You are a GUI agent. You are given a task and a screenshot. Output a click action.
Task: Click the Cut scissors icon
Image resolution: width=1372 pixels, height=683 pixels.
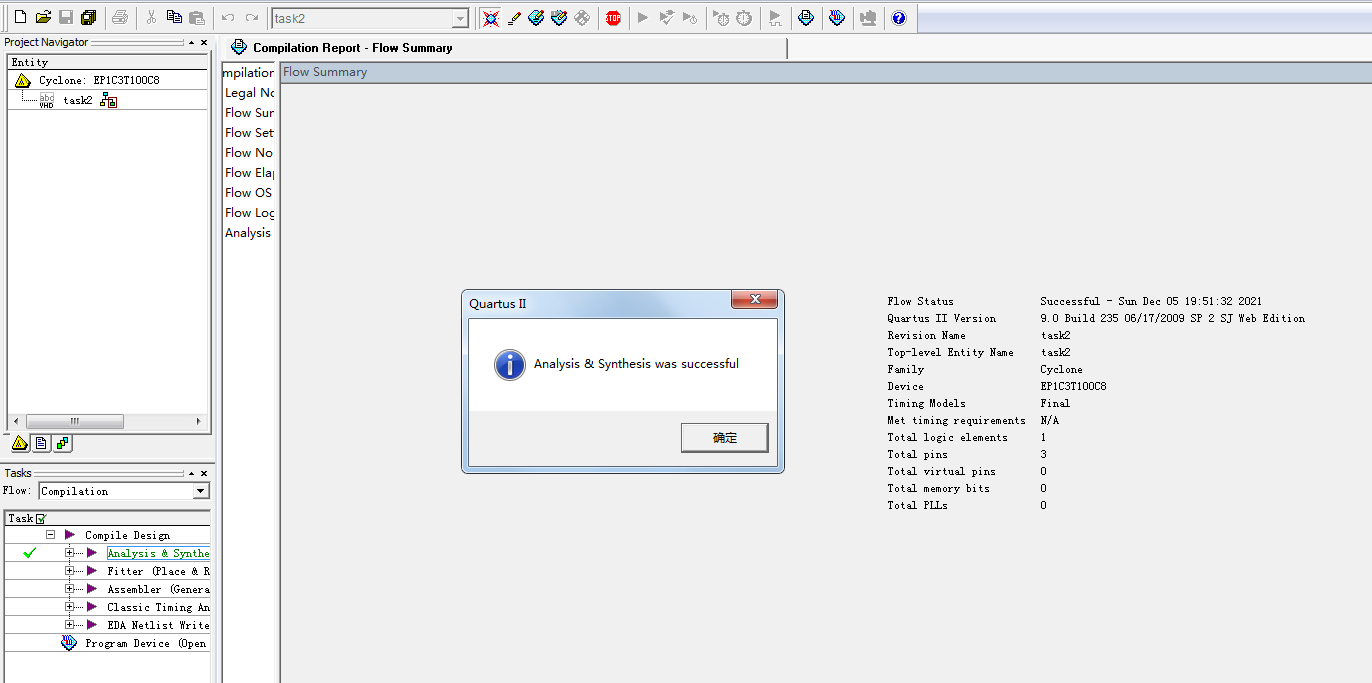[152, 18]
